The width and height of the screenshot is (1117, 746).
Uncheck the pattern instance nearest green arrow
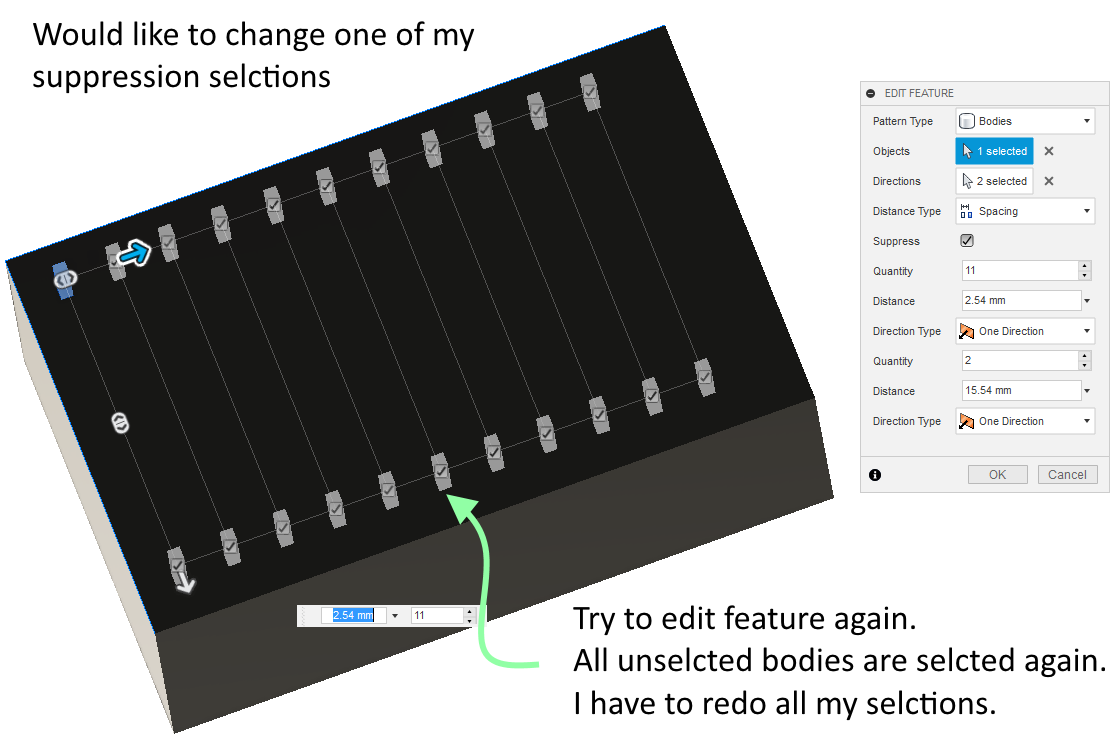point(441,470)
